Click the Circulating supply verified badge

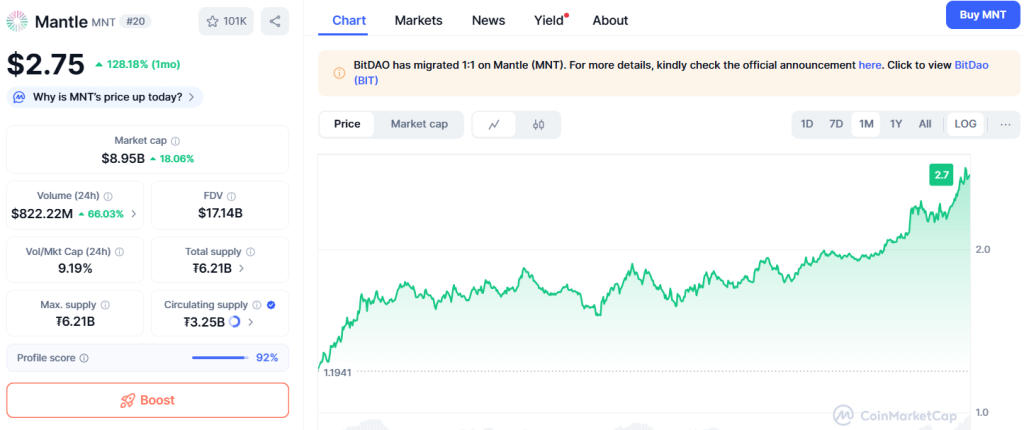[271, 305]
